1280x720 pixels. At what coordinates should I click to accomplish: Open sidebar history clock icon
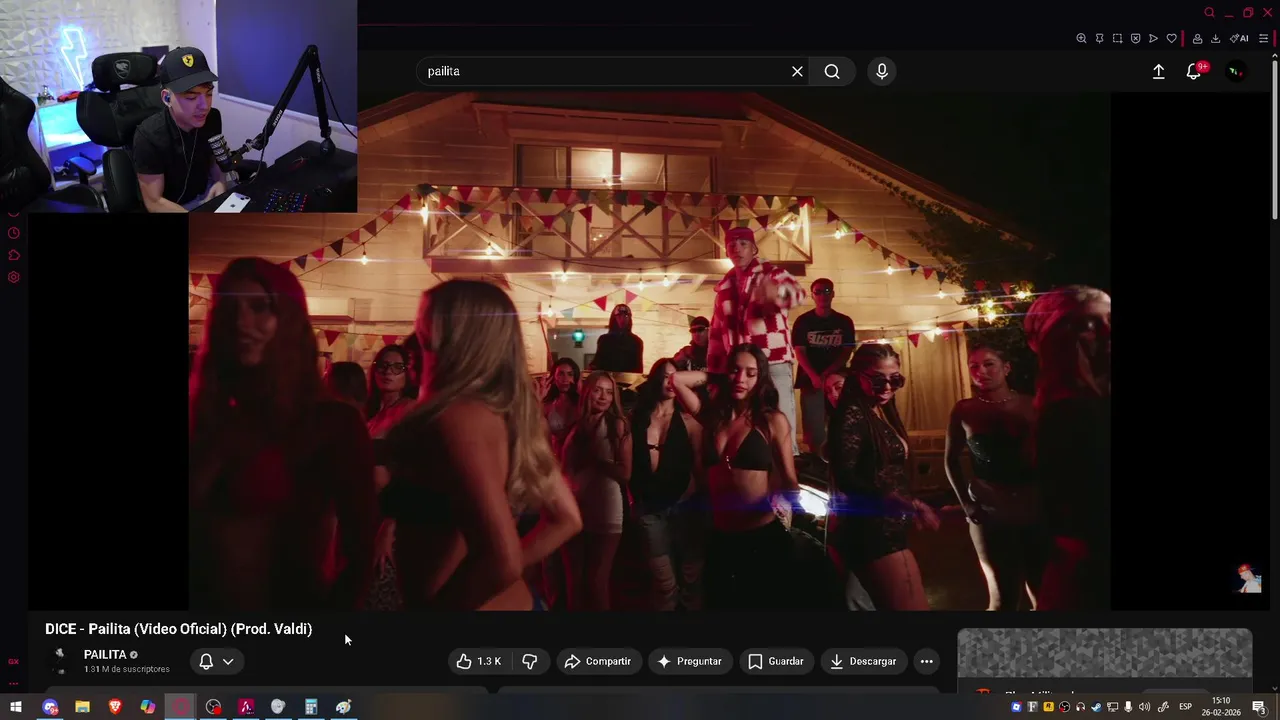(14, 233)
